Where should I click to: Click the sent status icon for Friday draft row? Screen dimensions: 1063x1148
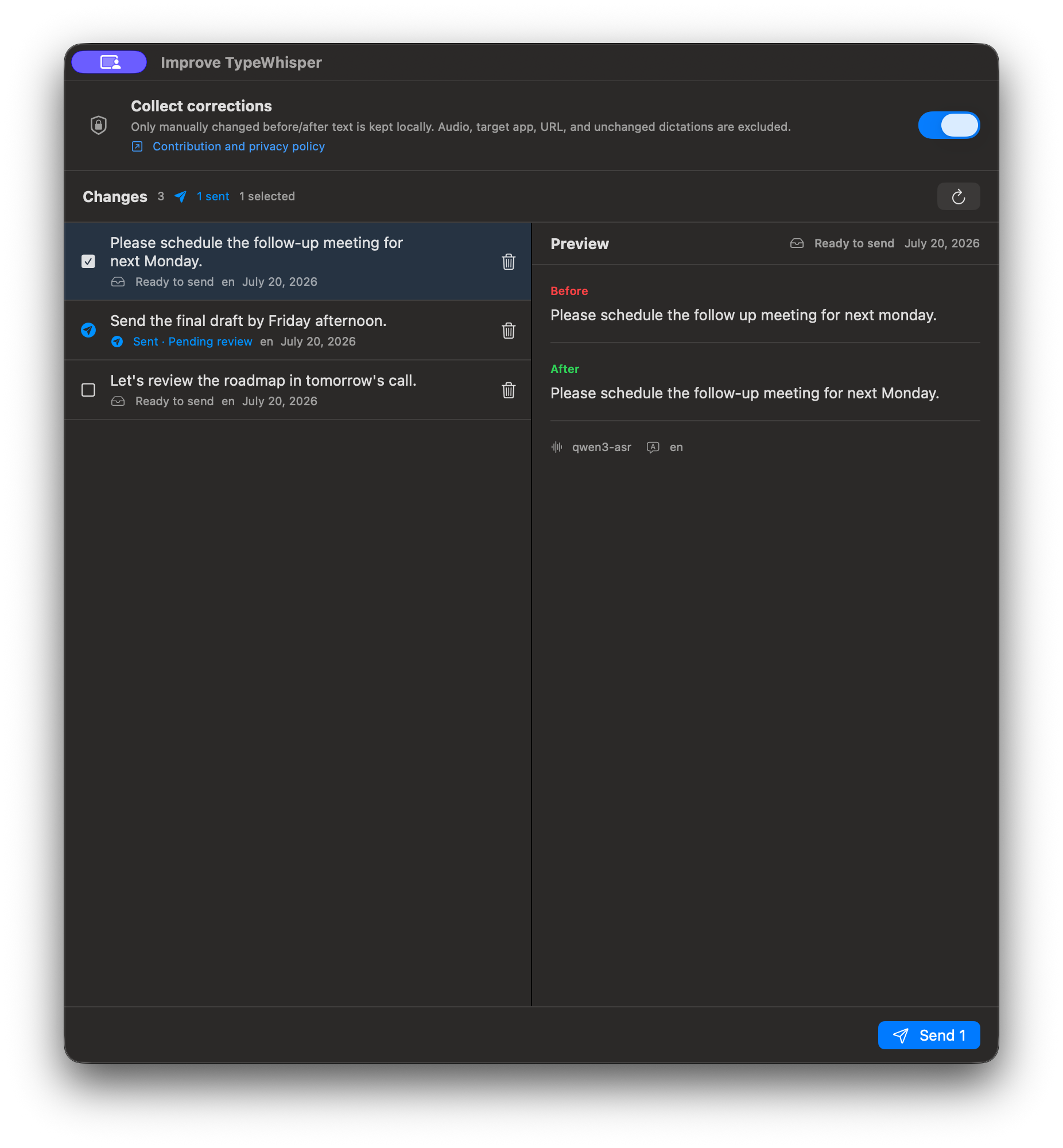(88, 330)
